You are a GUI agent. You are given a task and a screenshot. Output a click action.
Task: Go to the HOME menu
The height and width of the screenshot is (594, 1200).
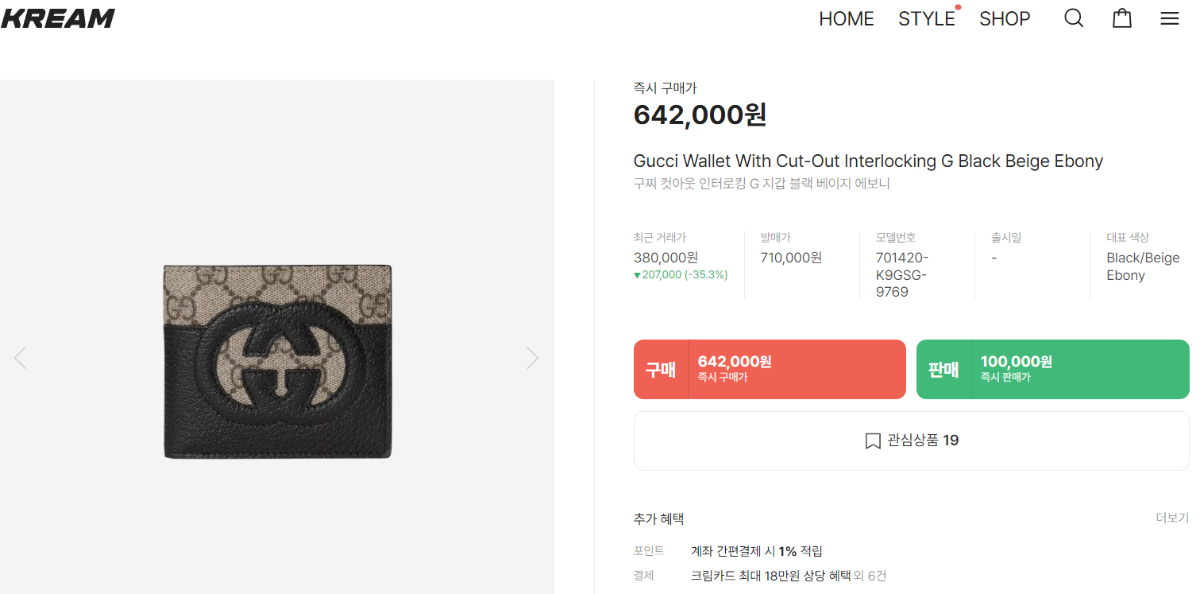tap(846, 19)
